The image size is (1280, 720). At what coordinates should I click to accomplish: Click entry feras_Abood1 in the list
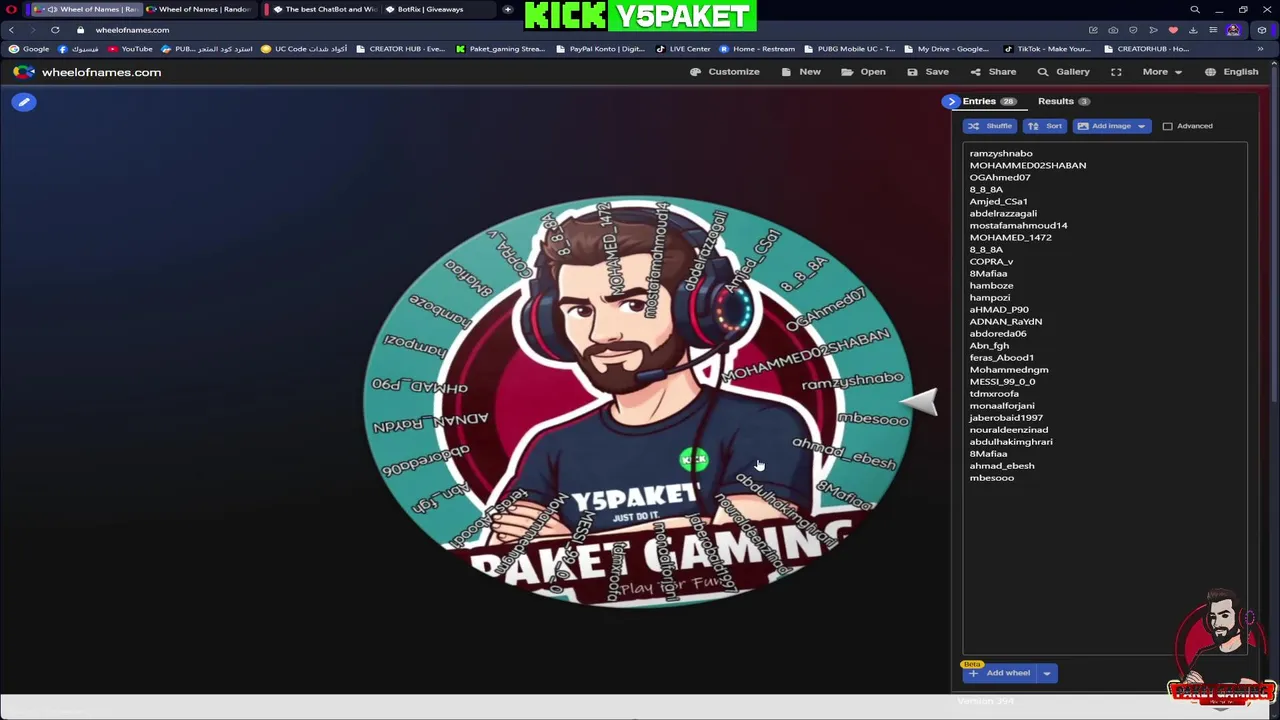[1002, 358]
